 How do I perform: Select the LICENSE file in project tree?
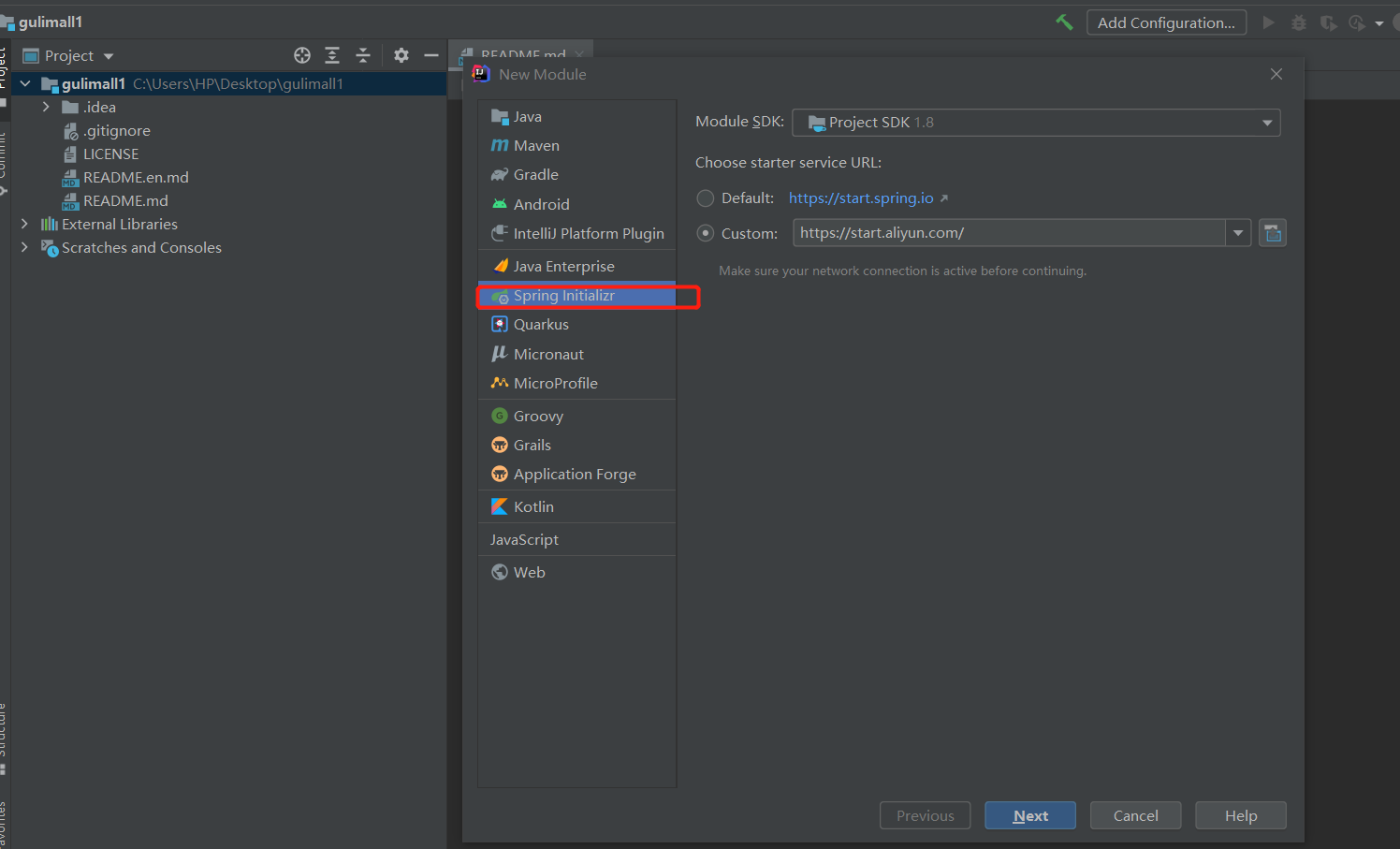[x=110, y=154]
